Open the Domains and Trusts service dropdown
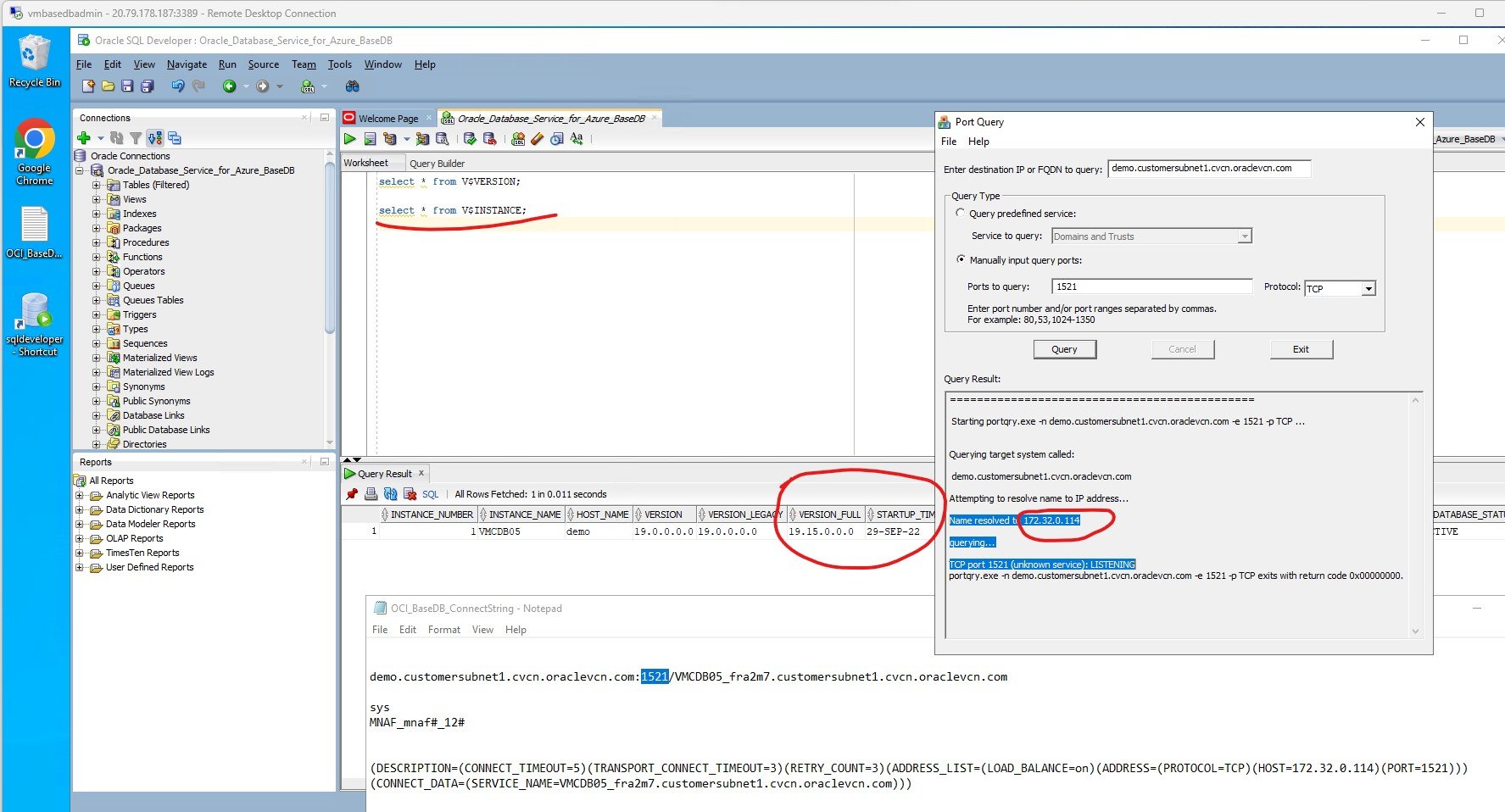 tap(1244, 236)
